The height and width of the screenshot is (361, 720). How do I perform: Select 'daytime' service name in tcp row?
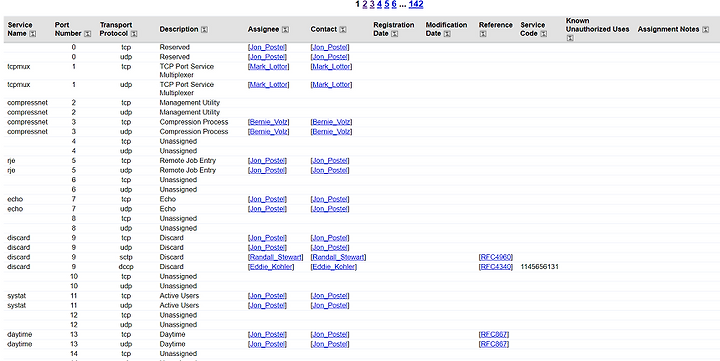20,334
